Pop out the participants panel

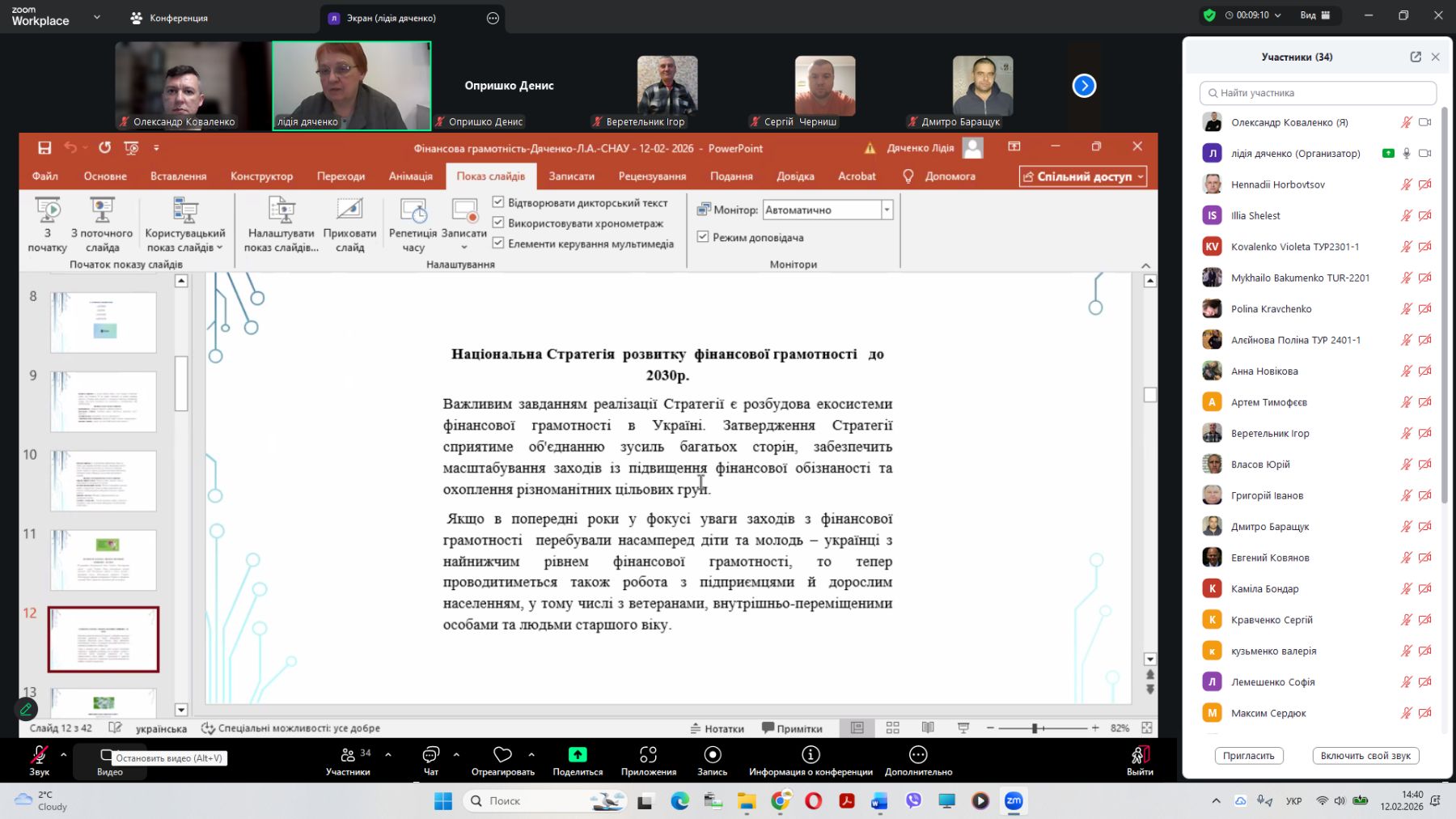[1416, 57]
